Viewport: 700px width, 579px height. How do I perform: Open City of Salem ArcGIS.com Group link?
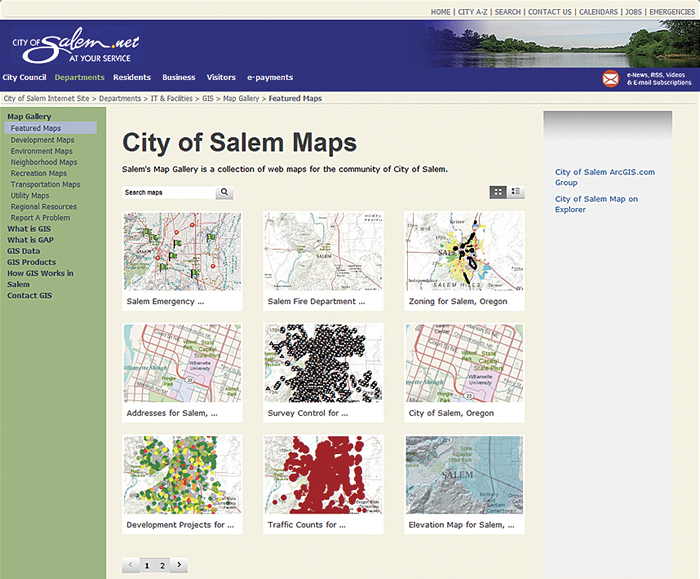(x=604, y=177)
